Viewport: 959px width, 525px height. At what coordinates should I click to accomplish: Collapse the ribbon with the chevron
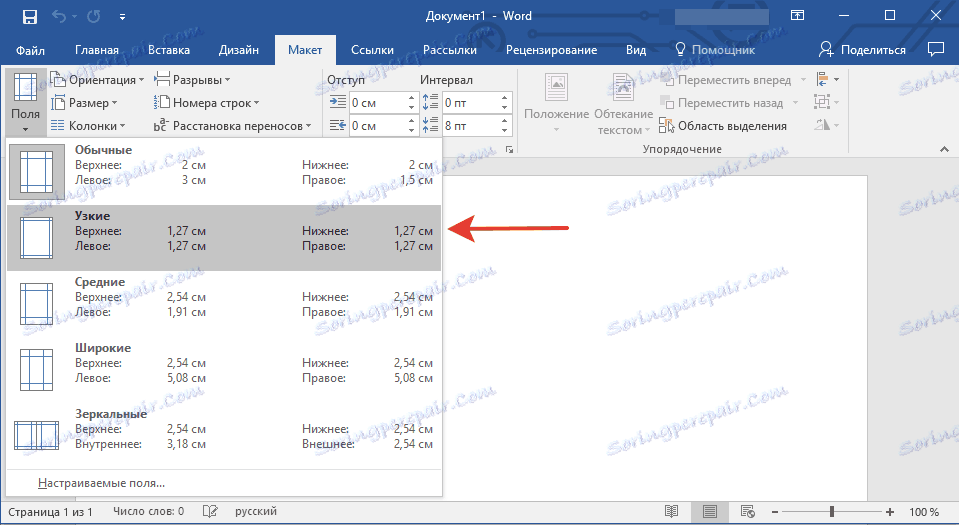(x=944, y=149)
